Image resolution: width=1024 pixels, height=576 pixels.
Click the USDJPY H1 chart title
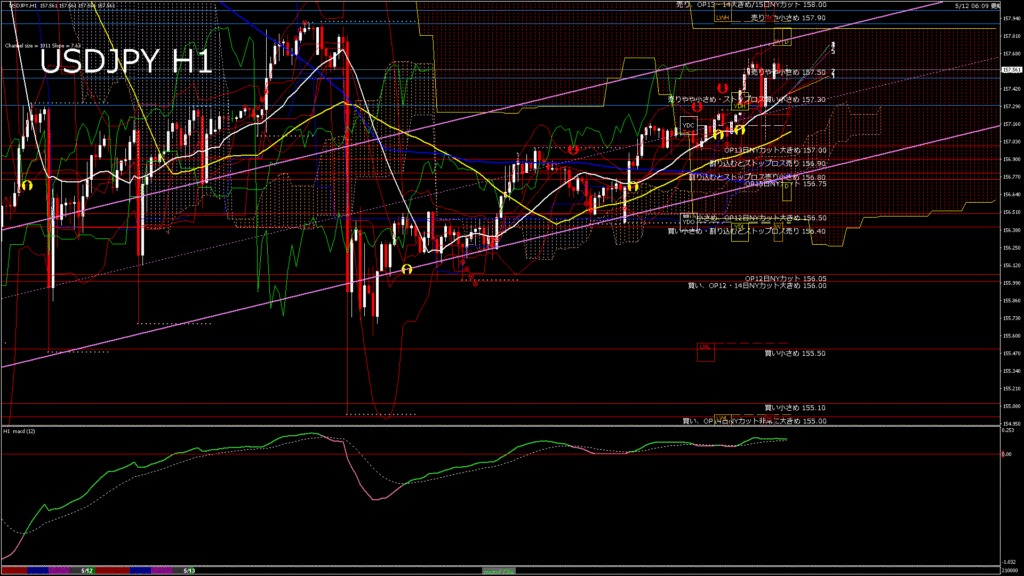coord(126,63)
